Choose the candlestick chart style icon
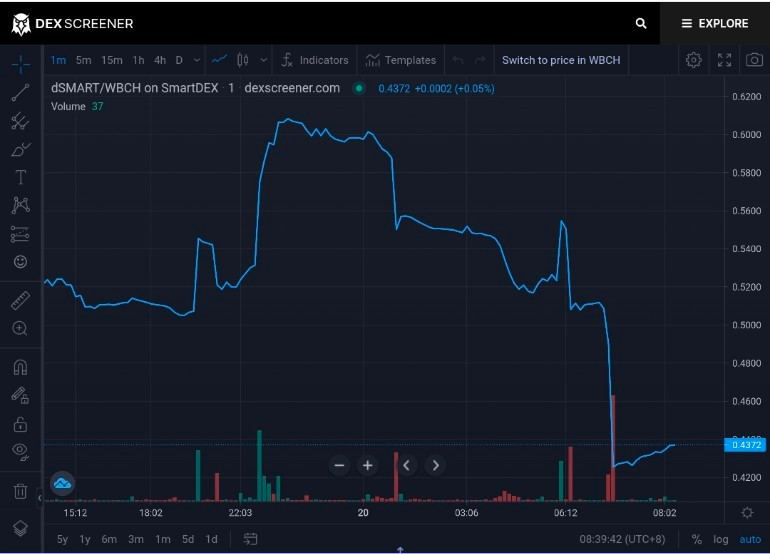770x554 pixels. (243, 60)
